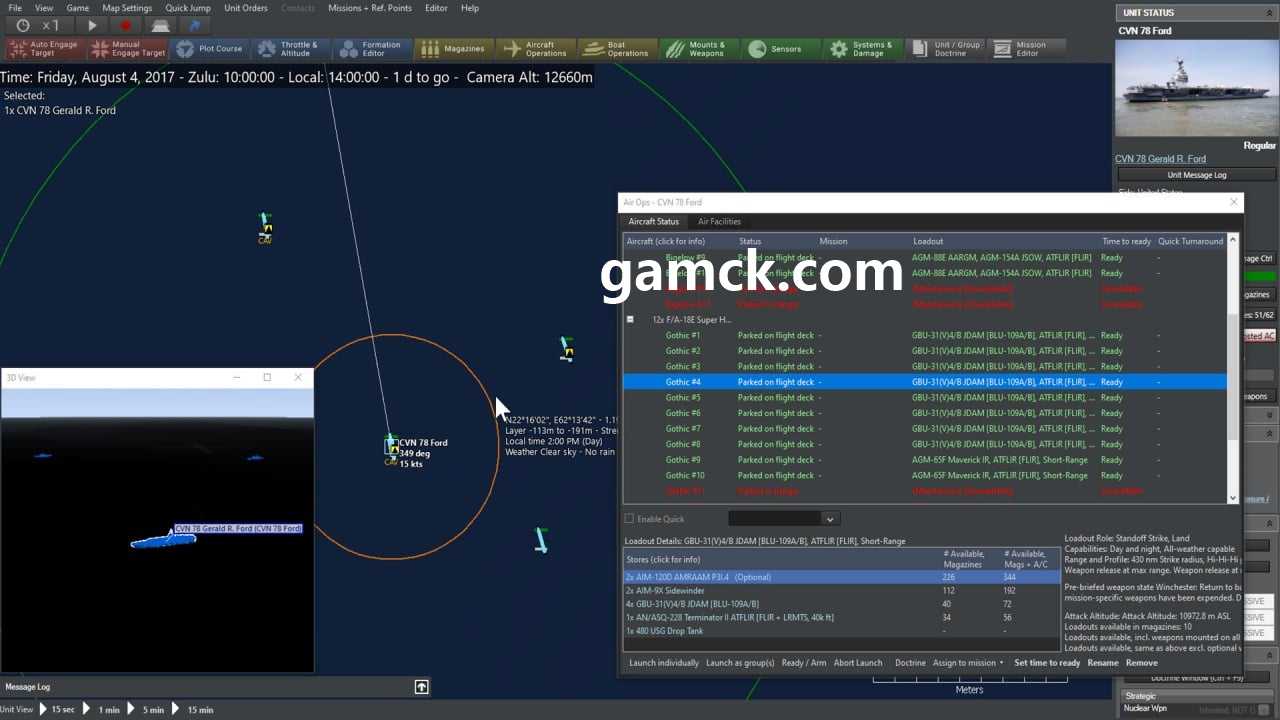1280x720 pixels.
Task: Start the simulation with the play button
Action: tap(92, 25)
